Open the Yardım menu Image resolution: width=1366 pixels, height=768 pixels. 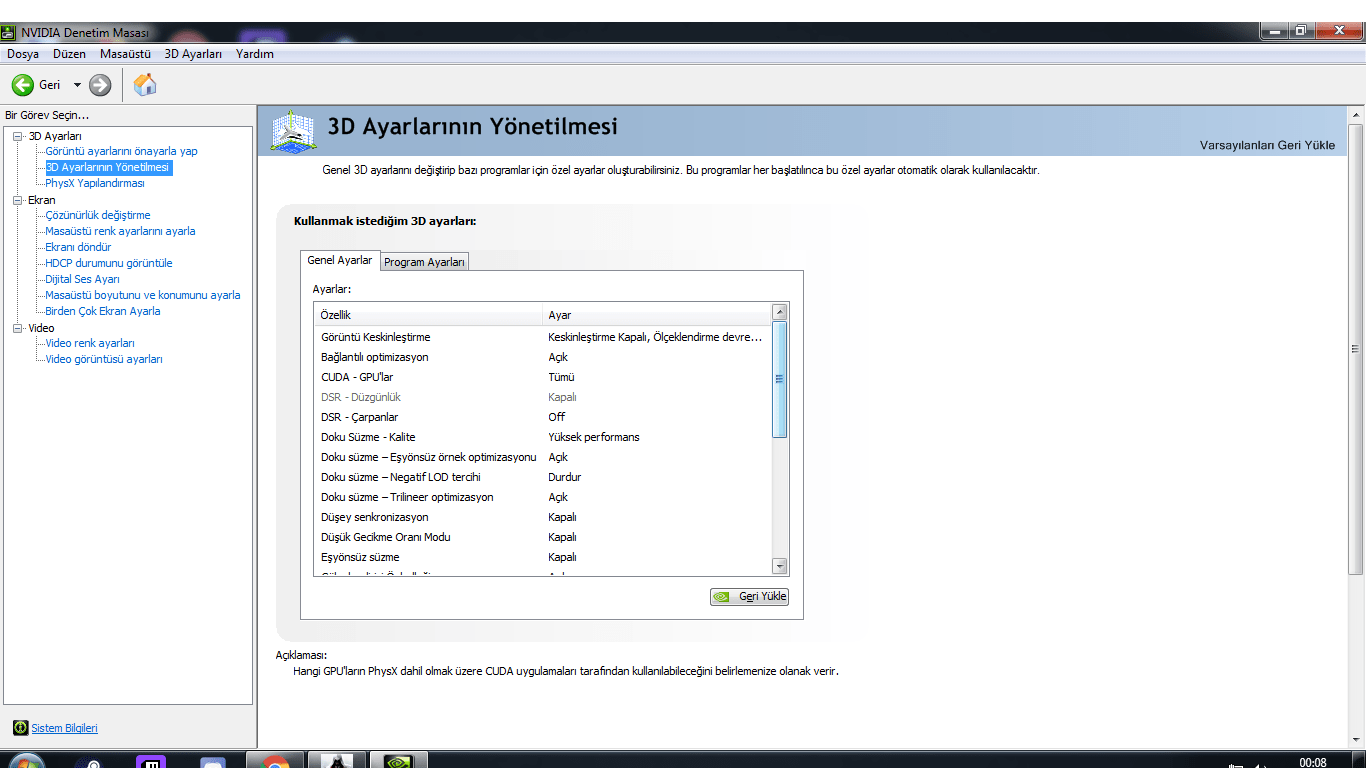coord(255,54)
